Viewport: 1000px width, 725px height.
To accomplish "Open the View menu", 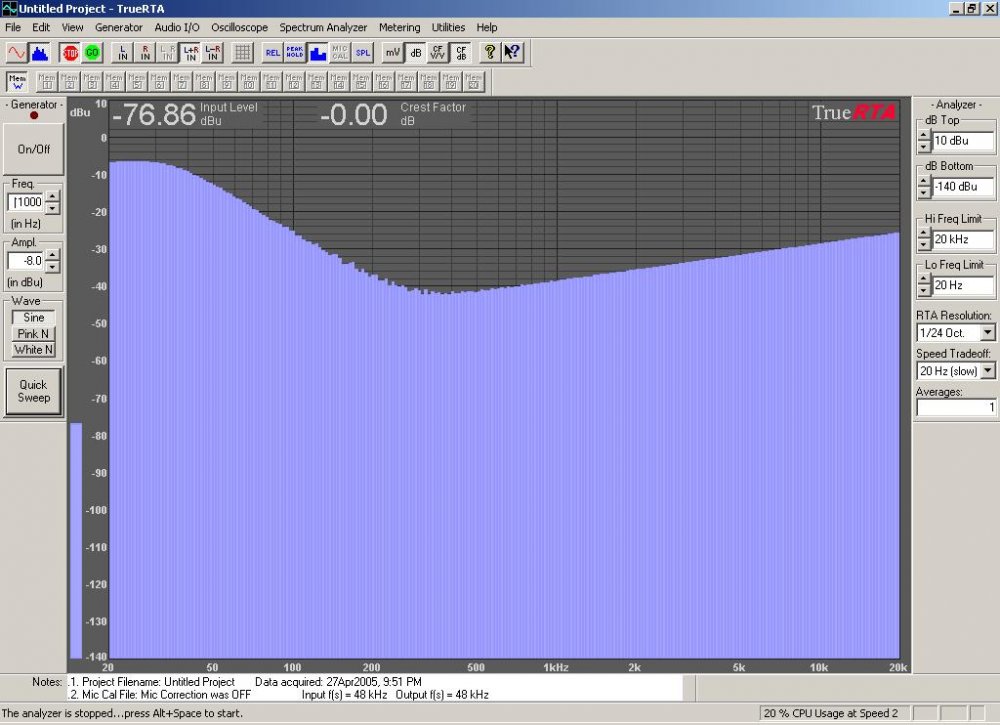I will [72, 27].
